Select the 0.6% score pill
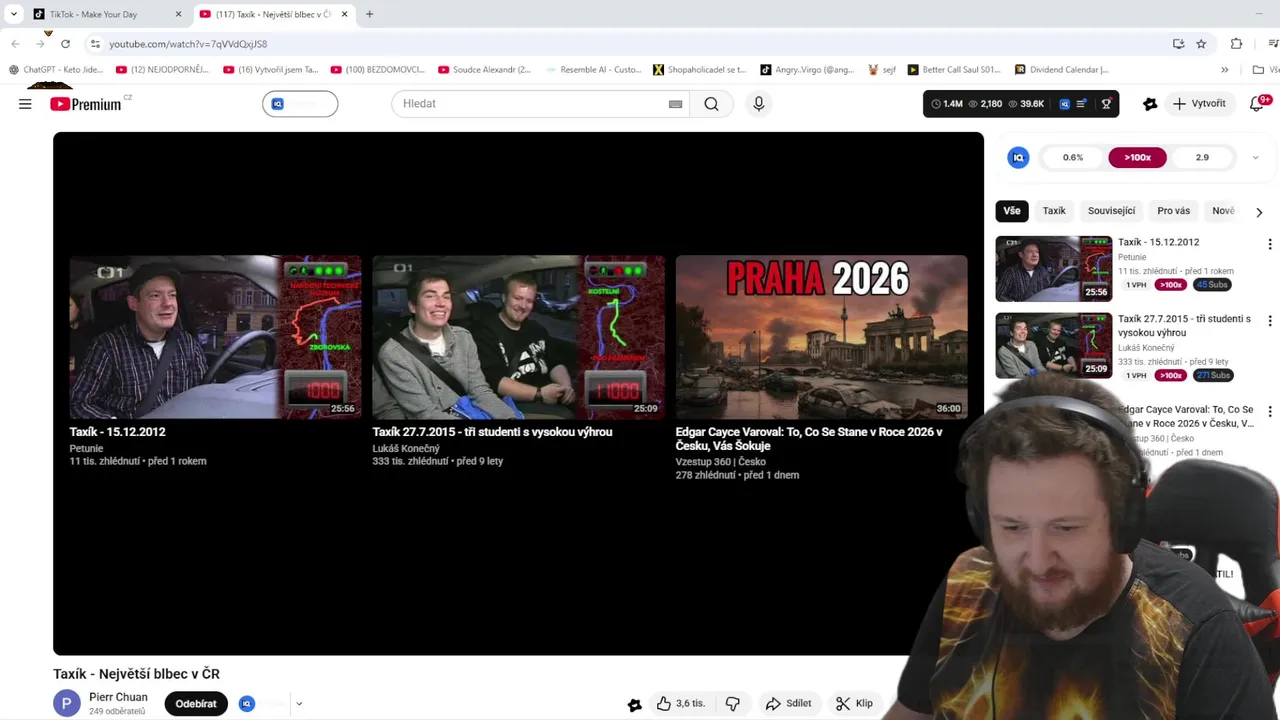Screen dimensions: 1280x720 click(x=1073, y=158)
